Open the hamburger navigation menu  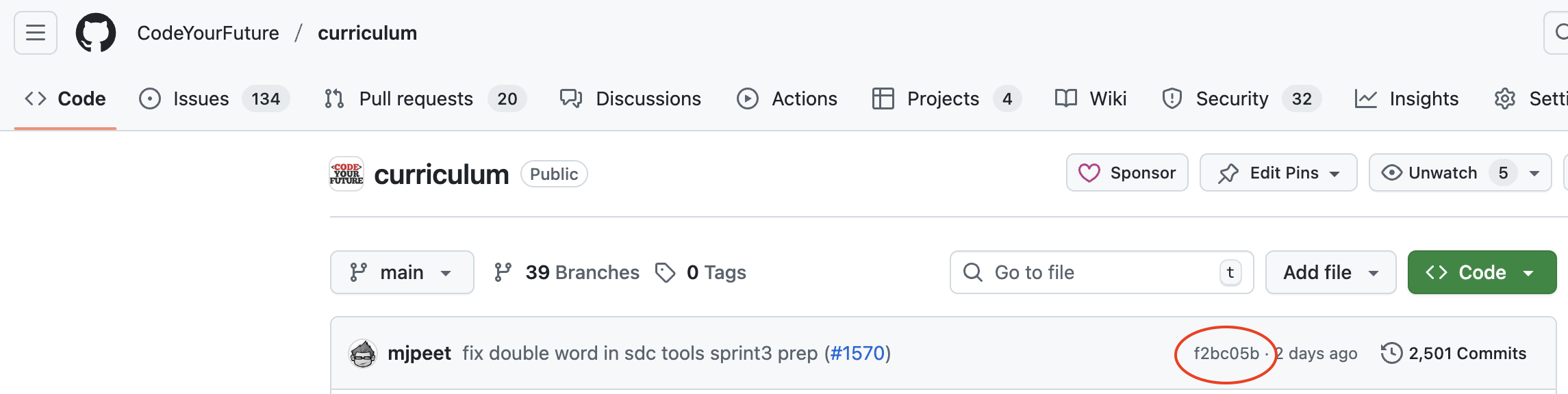[34, 31]
